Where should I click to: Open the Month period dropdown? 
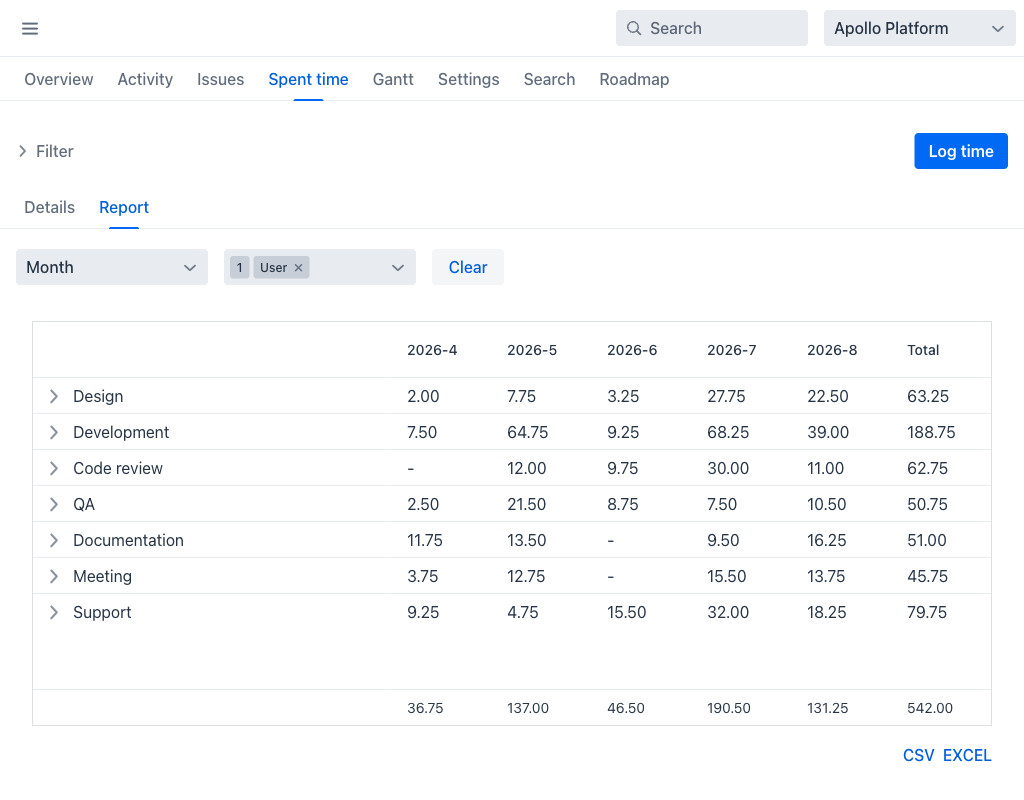[x=112, y=267]
